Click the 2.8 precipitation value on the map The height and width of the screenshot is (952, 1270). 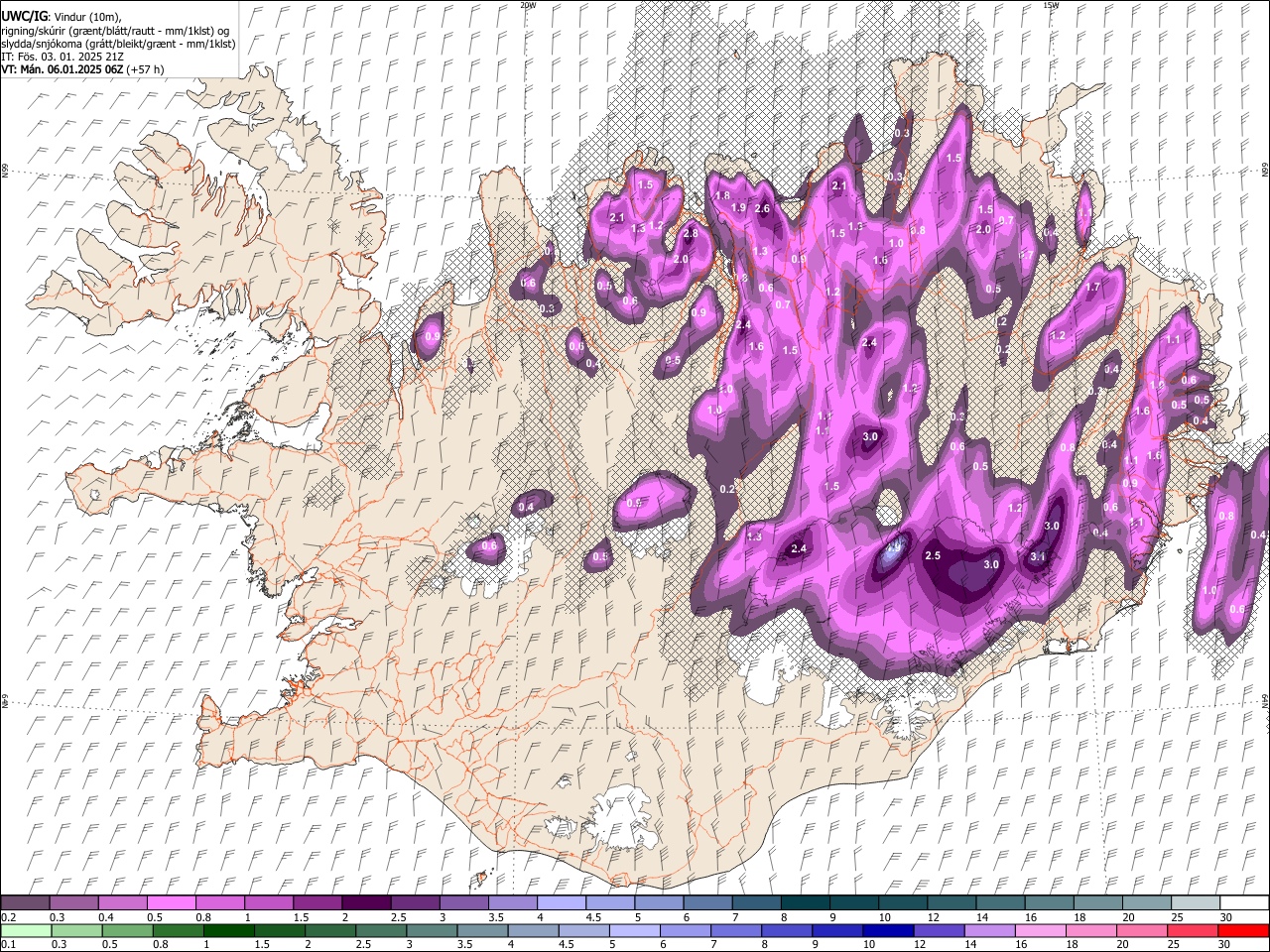[x=692, y=234]
